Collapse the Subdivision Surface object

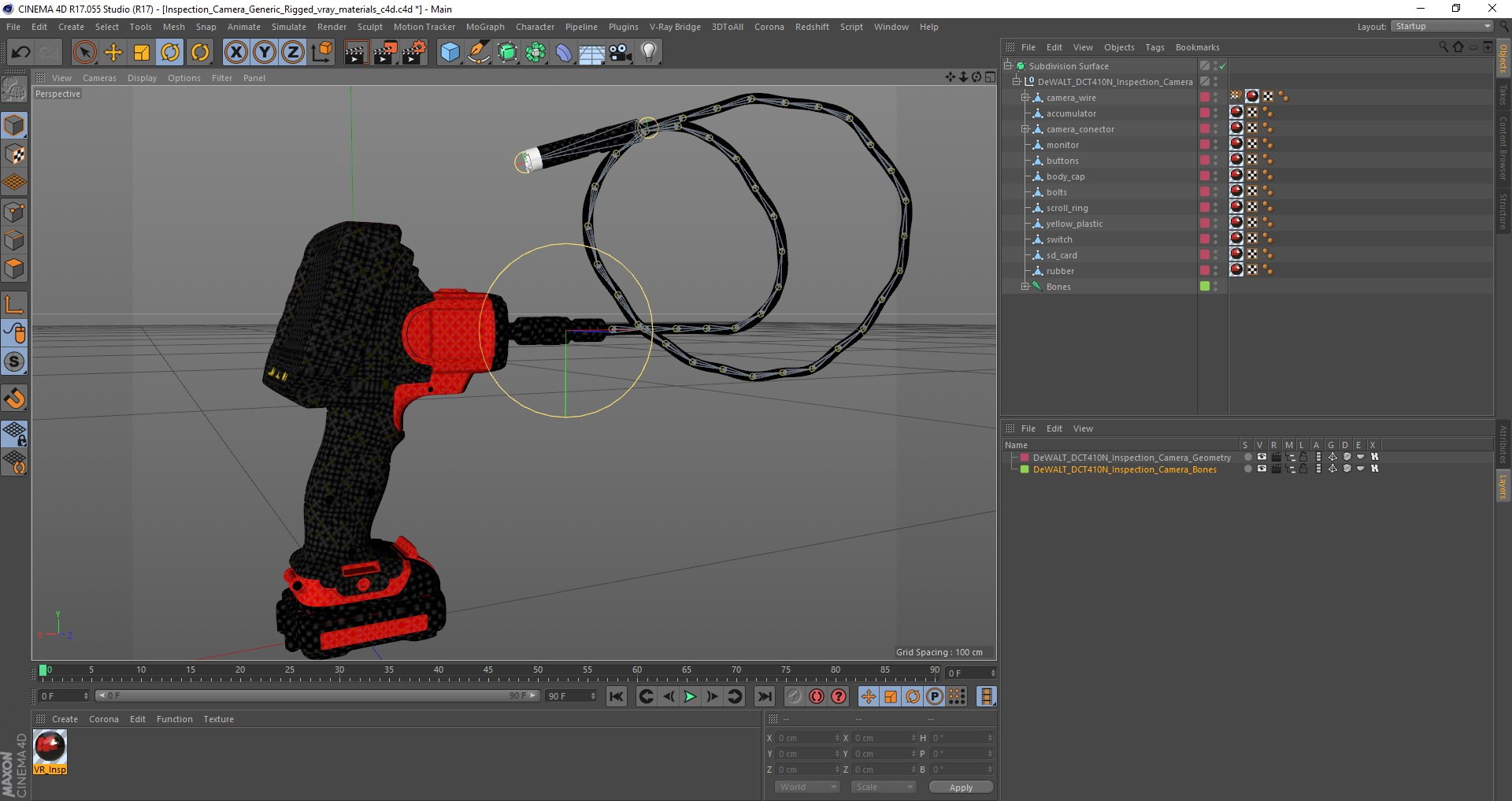1007,66
